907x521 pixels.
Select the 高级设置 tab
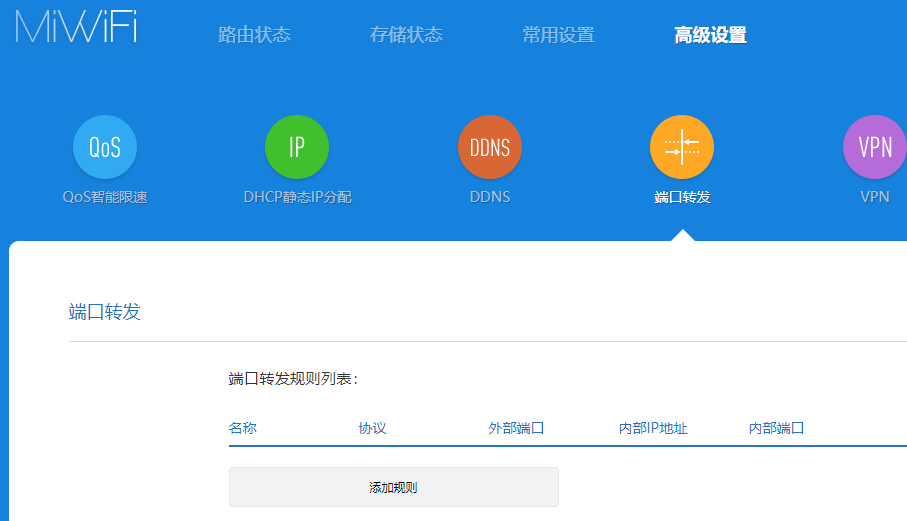click(x=710, y=36)
